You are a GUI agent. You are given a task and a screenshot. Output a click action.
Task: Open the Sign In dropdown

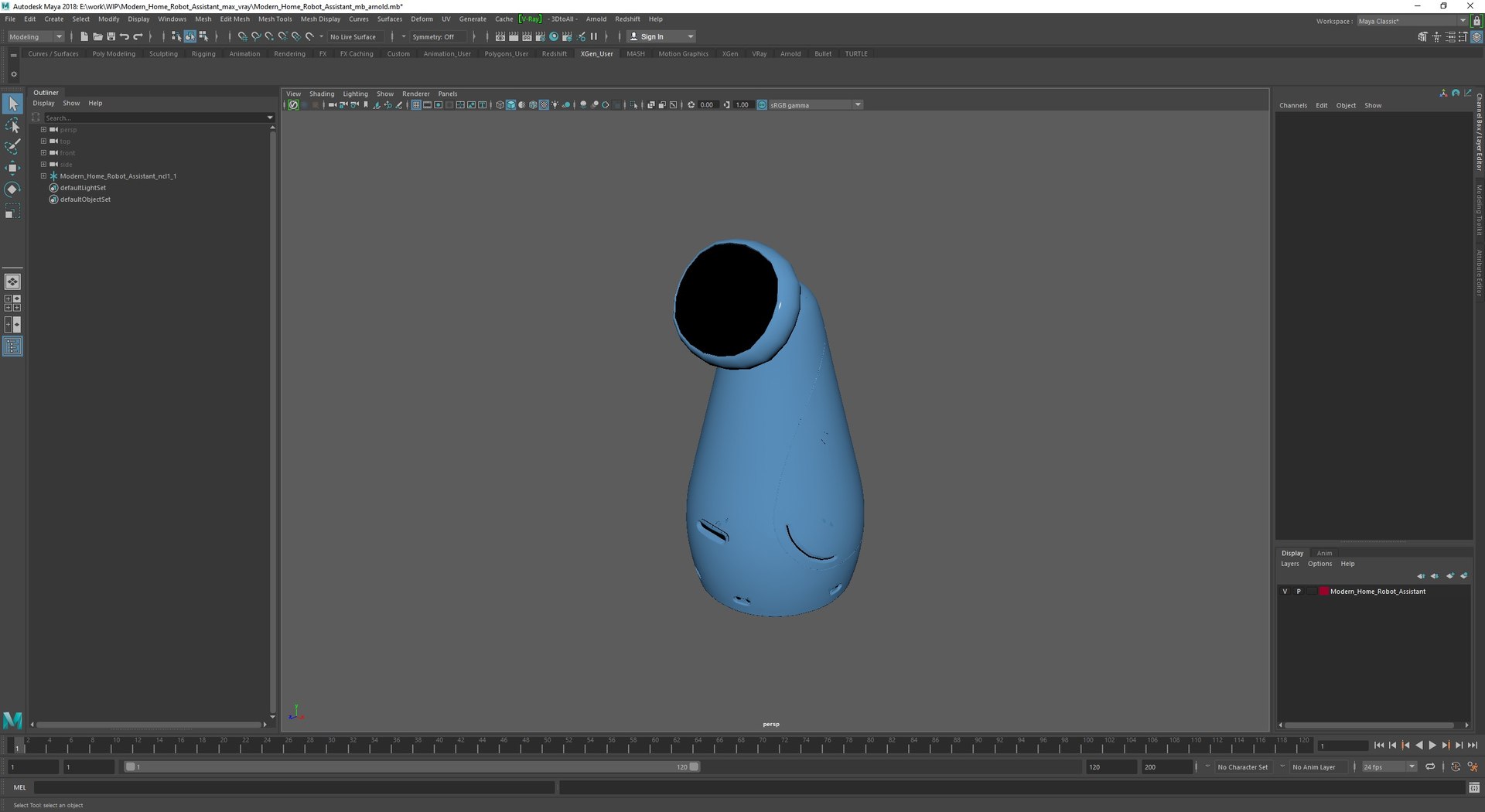(x=661, y=36)
